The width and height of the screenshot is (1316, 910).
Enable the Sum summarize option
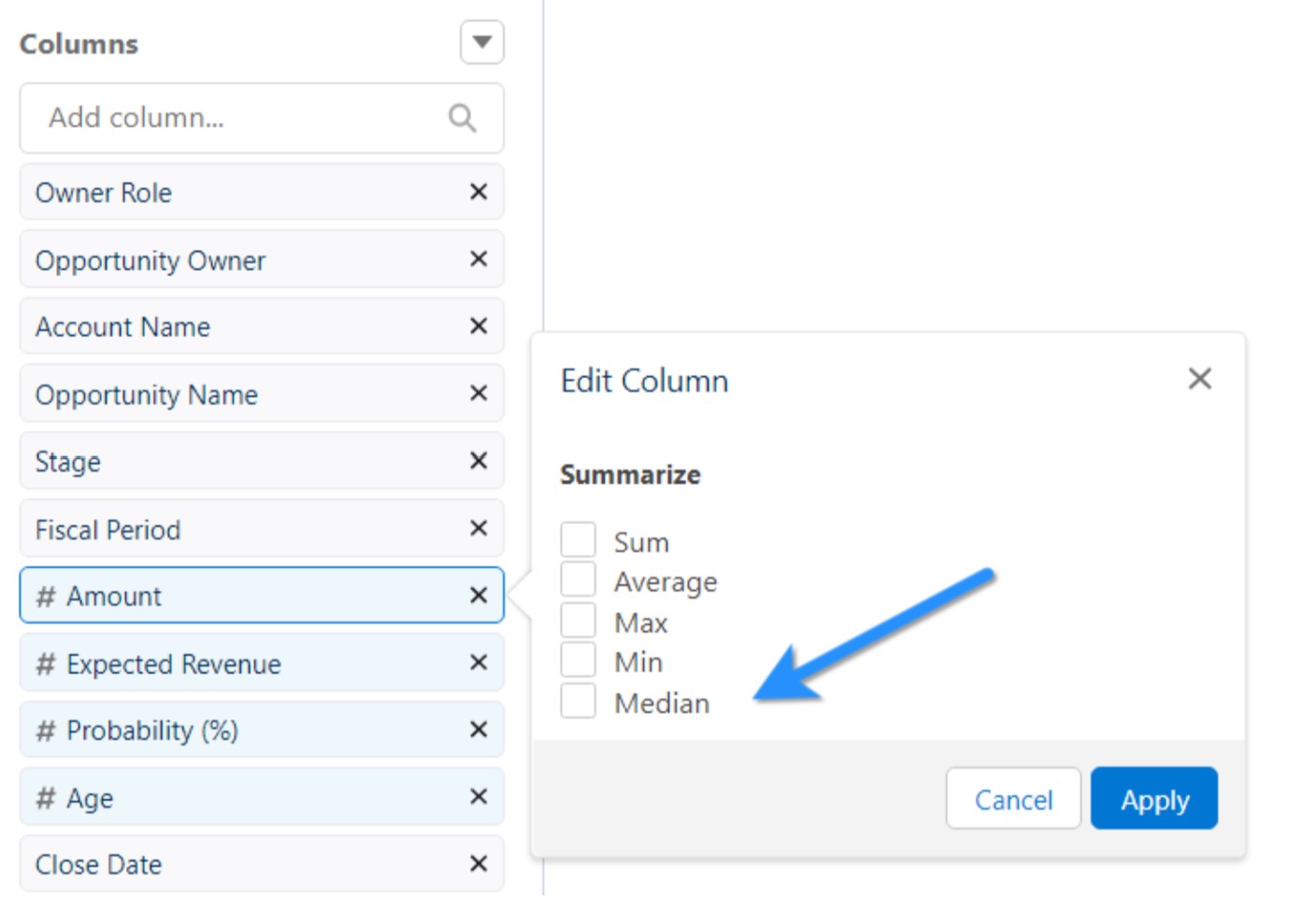coord(578,539)
